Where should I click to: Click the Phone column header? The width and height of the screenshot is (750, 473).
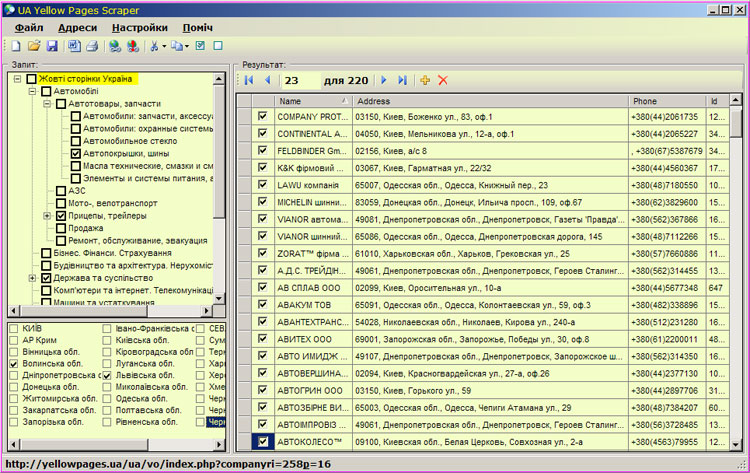(x=666, y=101)
